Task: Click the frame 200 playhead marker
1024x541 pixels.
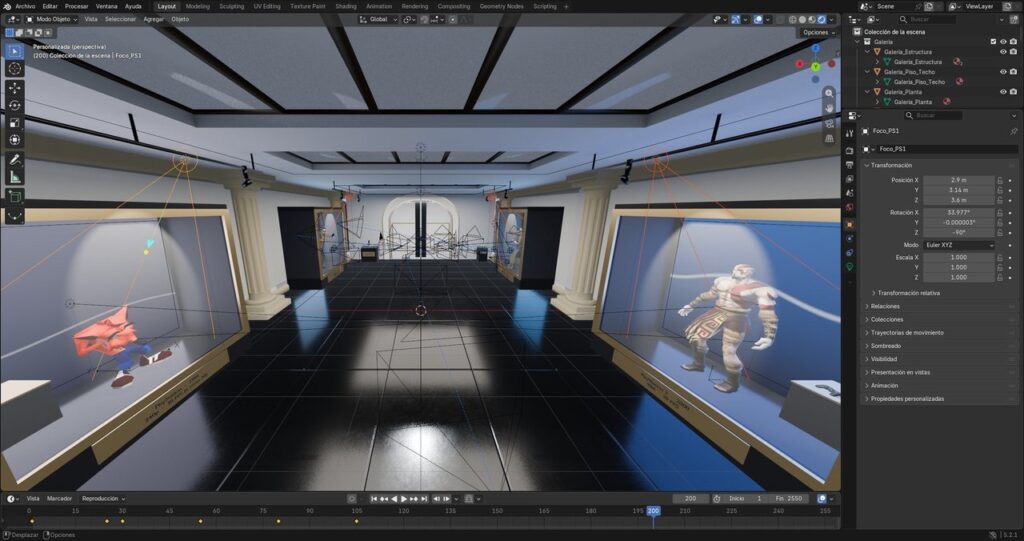Action: coord(653,511)
